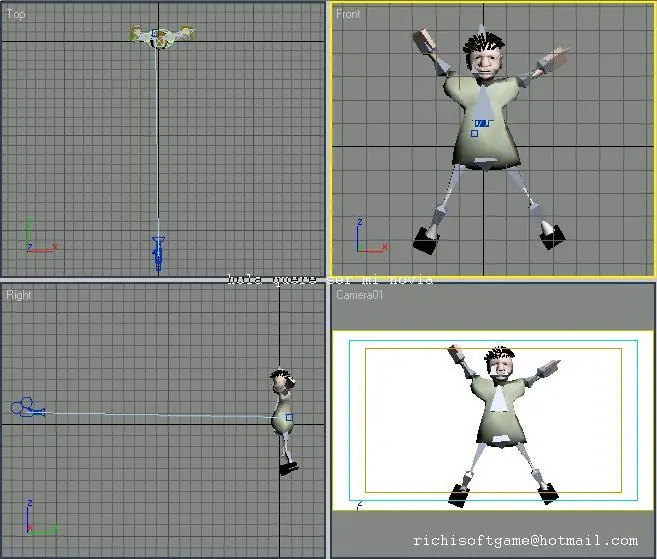Image resolution: width=657 pixels, height=559 pixels.
Task: Select the blue camera object in Right viewport
Action: click(x=28, y=407)
